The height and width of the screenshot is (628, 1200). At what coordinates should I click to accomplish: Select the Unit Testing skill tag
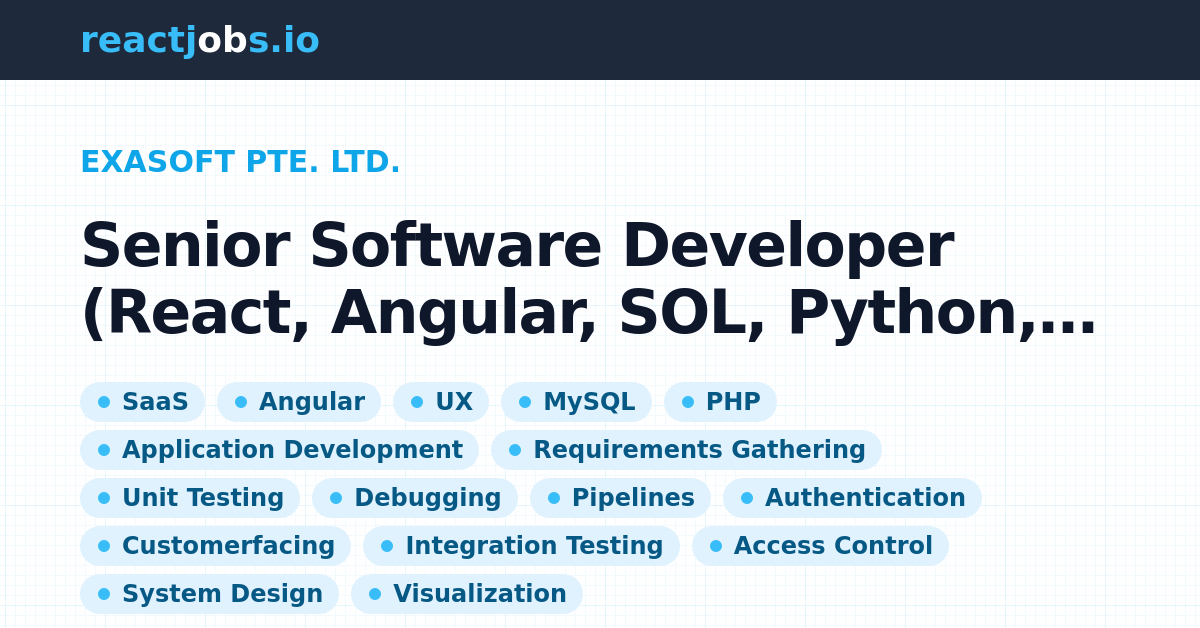coord(190,498)
